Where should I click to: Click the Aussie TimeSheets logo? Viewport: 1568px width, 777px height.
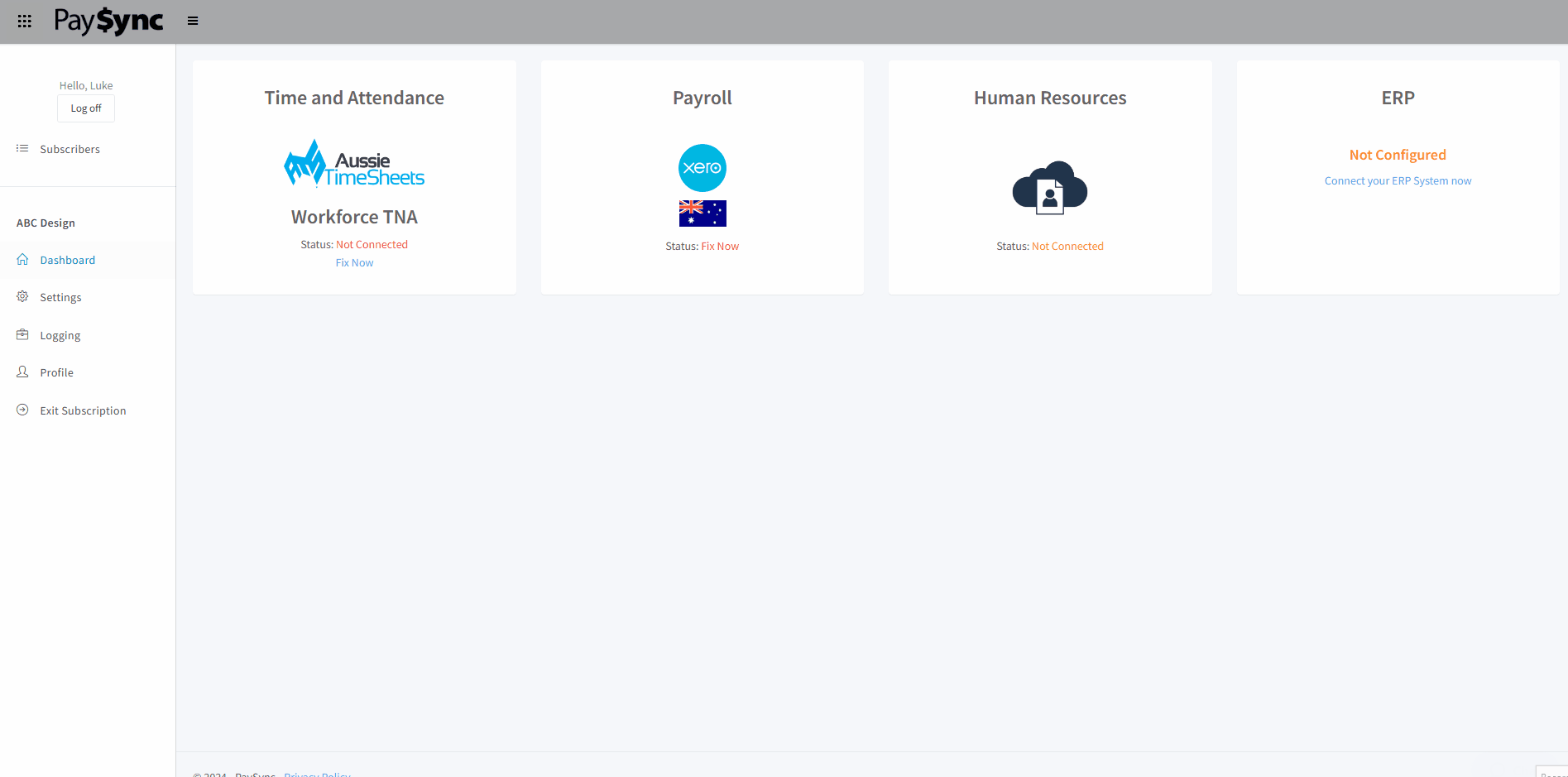tap(354, 162)
